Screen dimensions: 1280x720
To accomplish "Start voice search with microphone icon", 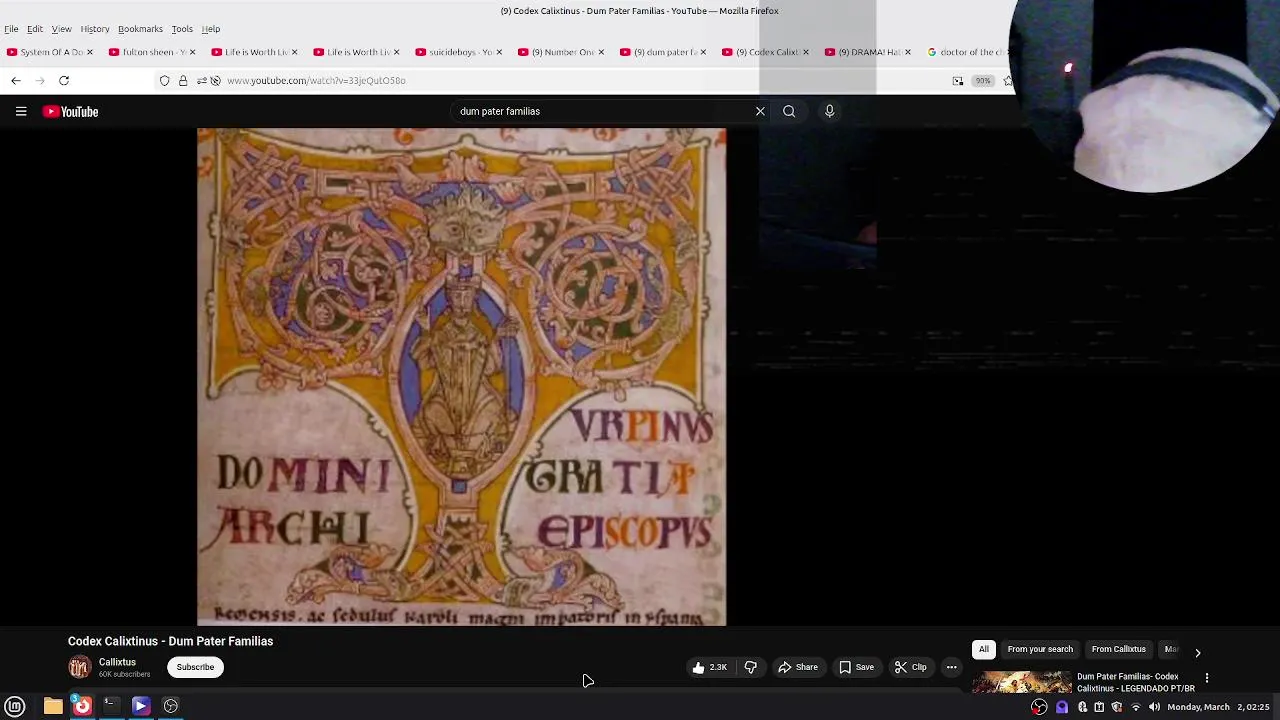I will point(829,111).
